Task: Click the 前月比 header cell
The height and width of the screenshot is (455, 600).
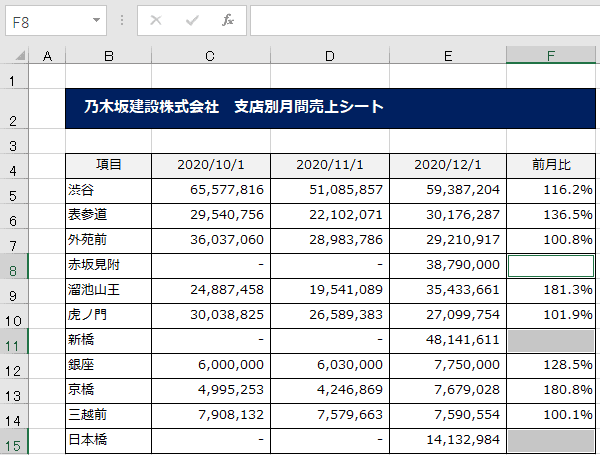Action: pyautogui.click(x=551, y=166)
